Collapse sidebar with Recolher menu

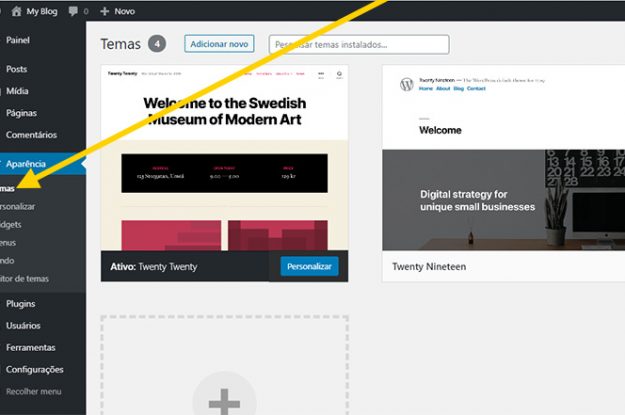[x=34, y=391]
